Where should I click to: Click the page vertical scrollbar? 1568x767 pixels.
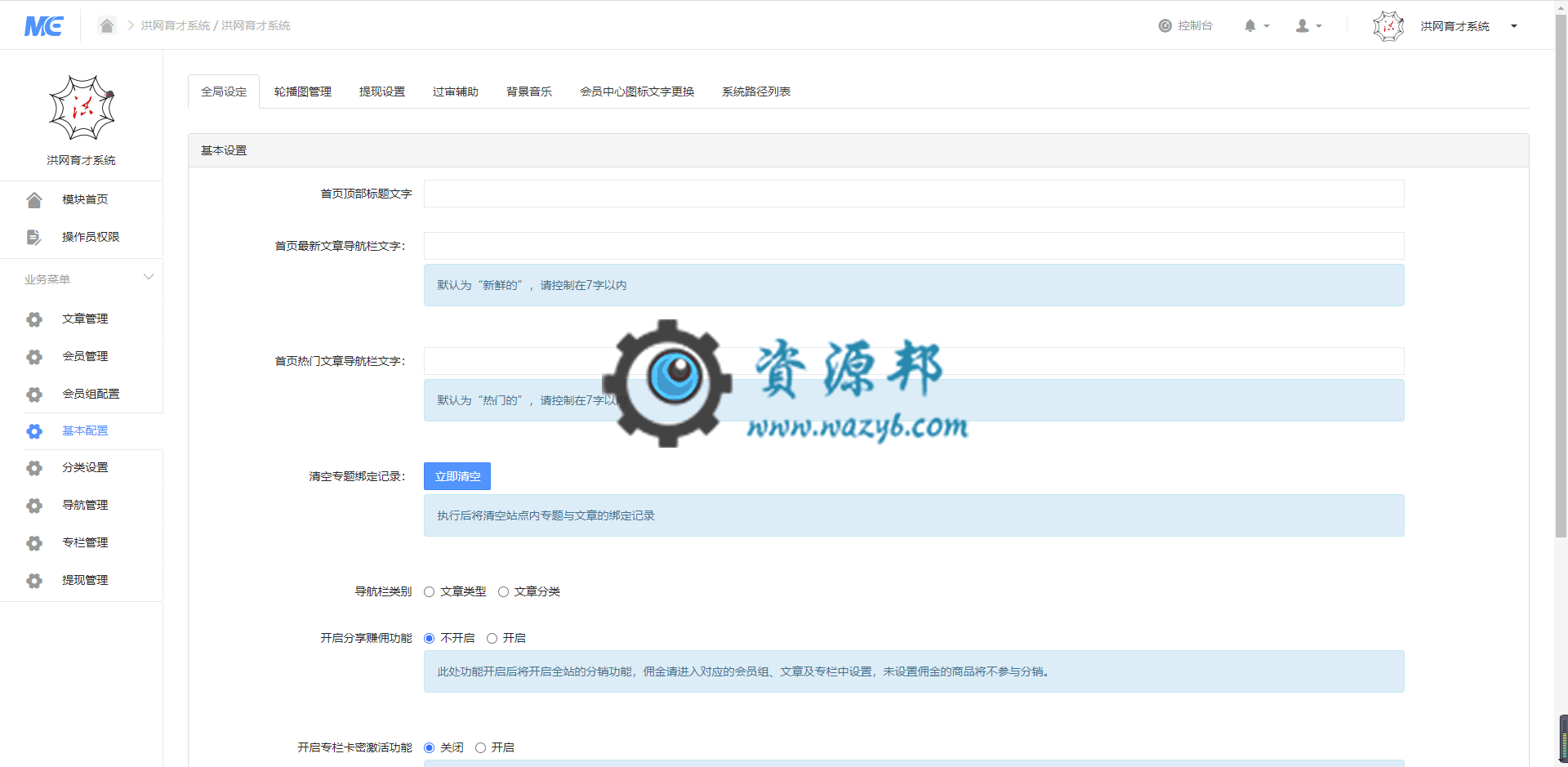(x=1561, y=278)
